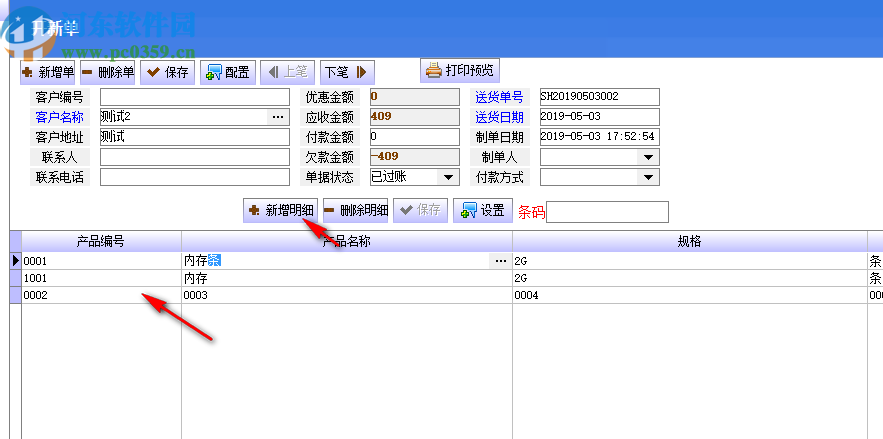The height and width of the screenshot is (439, 883).
Task: Select product code cell 1001
Action: tap(101, 278)
